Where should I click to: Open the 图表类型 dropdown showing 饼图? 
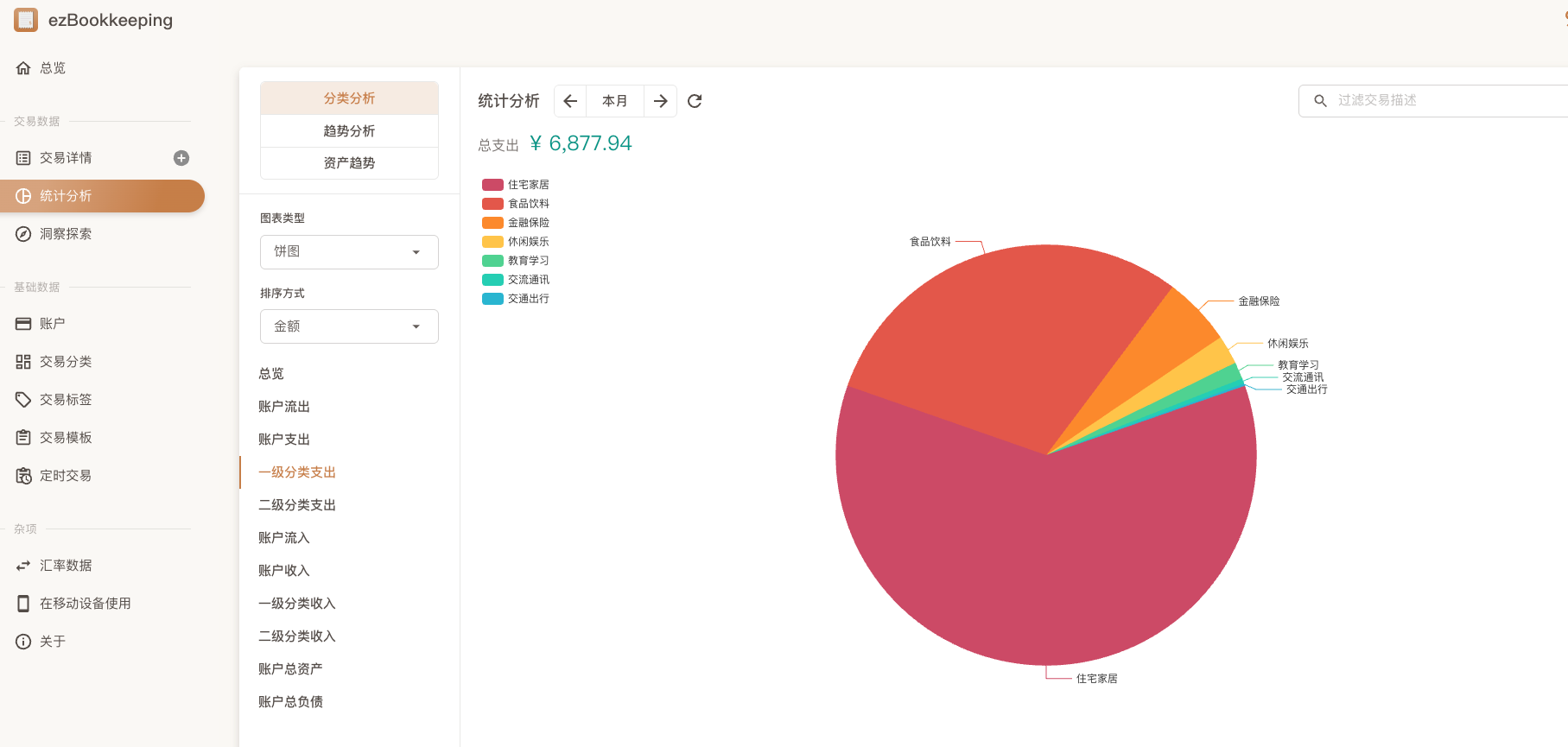pyautogui.click(x=349, y=252)
